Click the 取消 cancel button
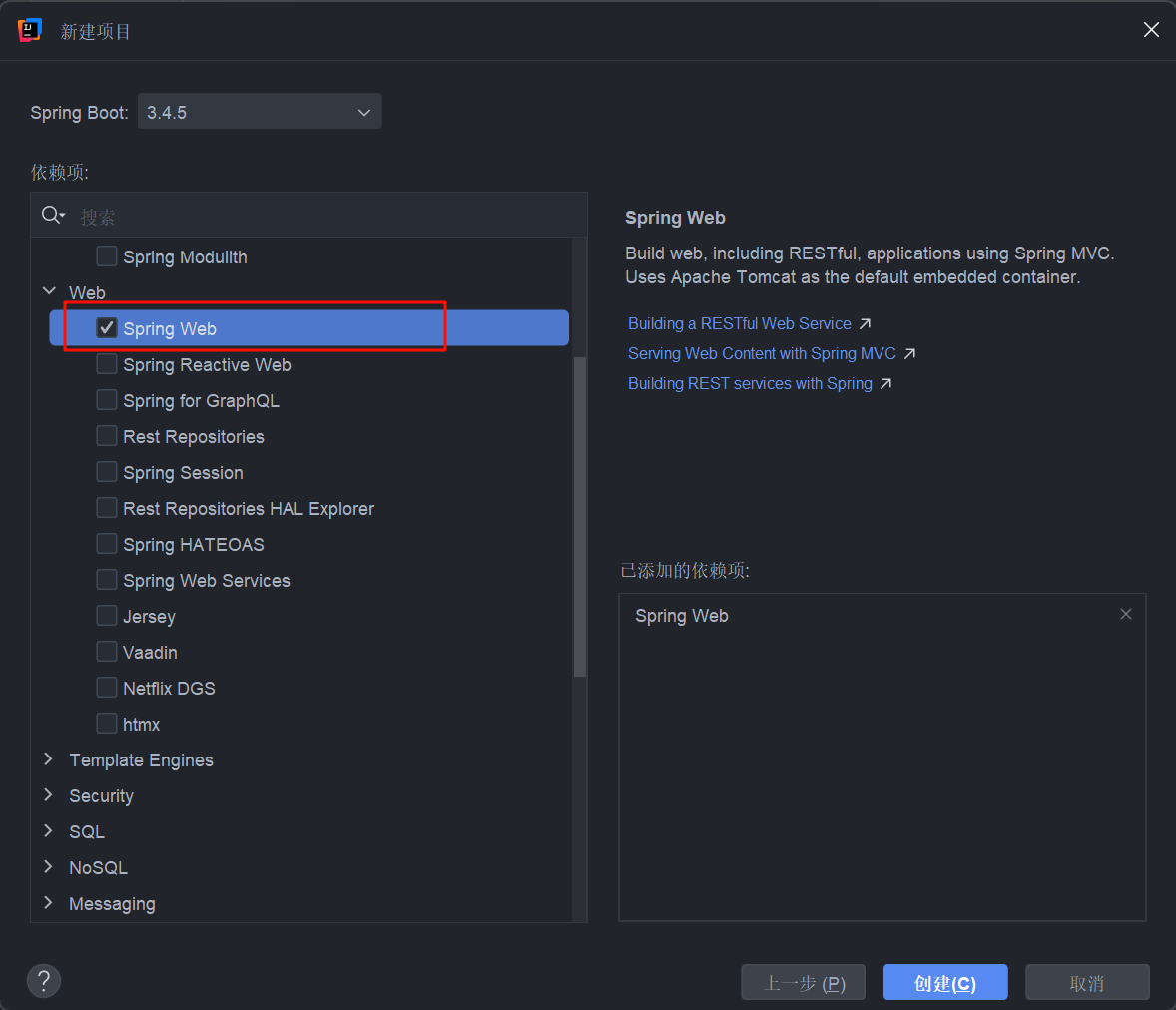The height and width of the screenshot is (1010, 1176). tap(1087, 982)
